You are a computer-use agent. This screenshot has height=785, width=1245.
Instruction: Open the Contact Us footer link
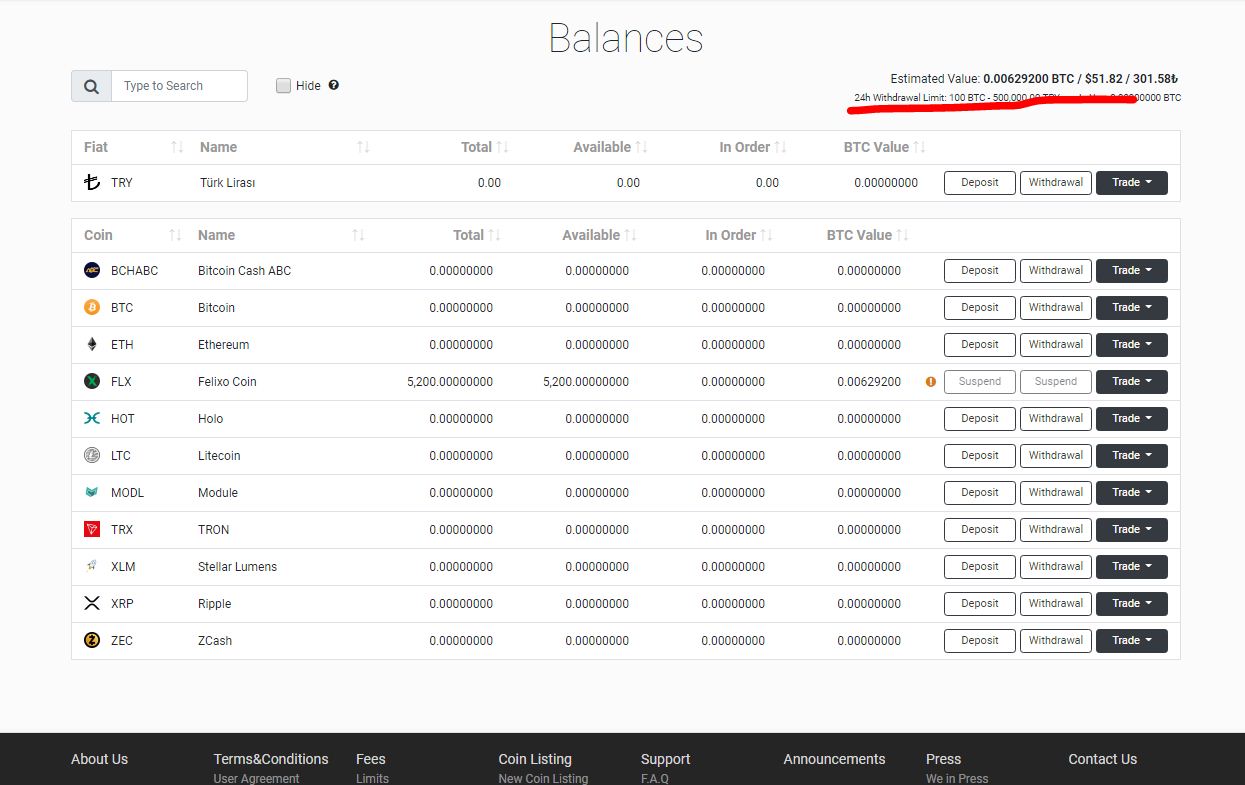[1102, 759]
